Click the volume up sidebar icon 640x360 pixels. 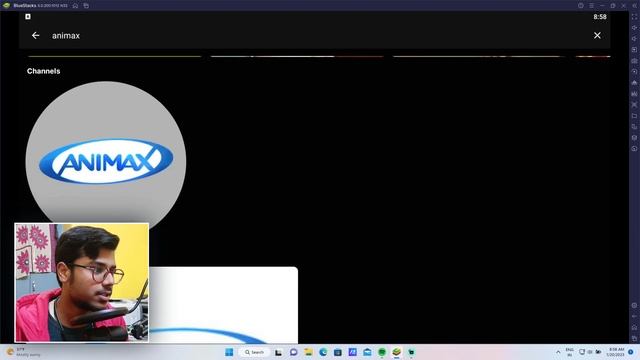pos(634,28)
